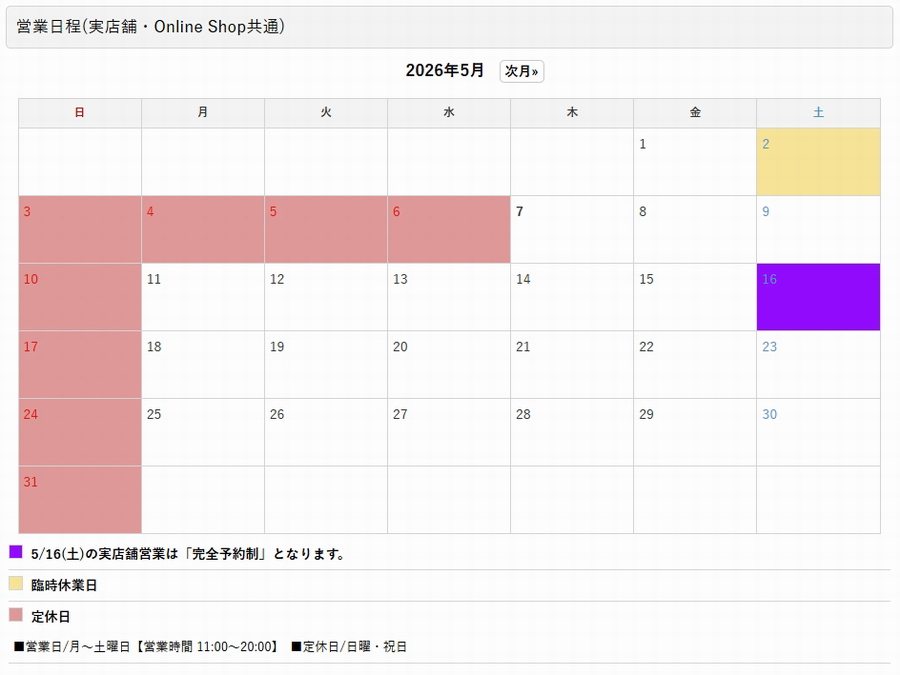This screenshot has width=900, height=675.
Task: Select date 29 in the calendar
Action: tap(695, 432)
